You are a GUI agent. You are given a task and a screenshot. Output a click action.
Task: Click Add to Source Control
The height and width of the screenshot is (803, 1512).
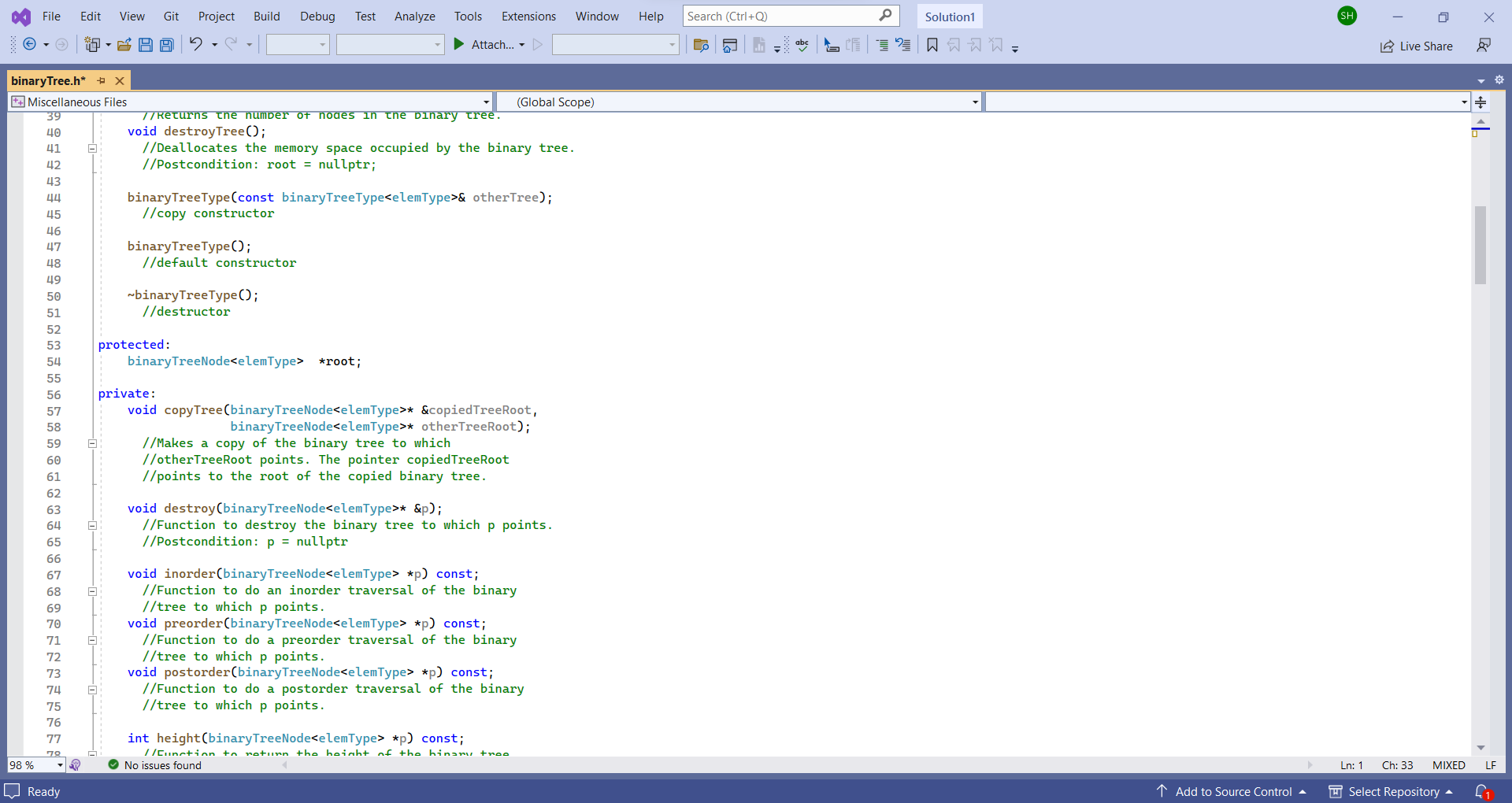pos(1232,792)
